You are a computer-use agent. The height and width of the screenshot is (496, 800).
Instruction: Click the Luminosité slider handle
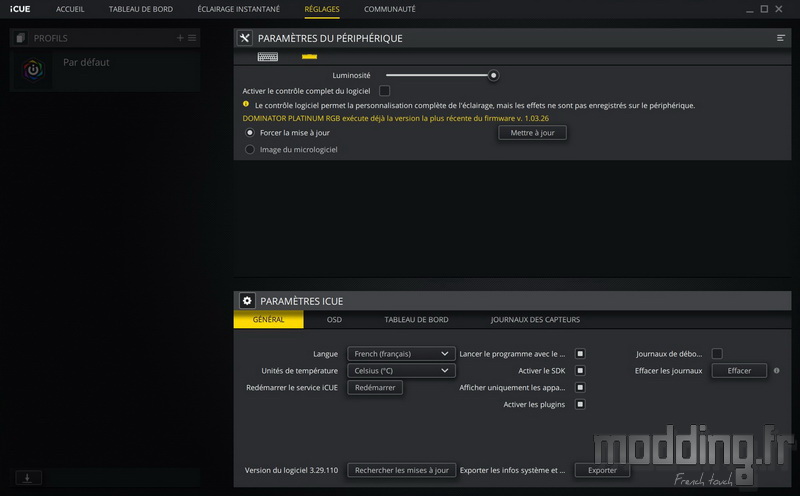point(493,76)
